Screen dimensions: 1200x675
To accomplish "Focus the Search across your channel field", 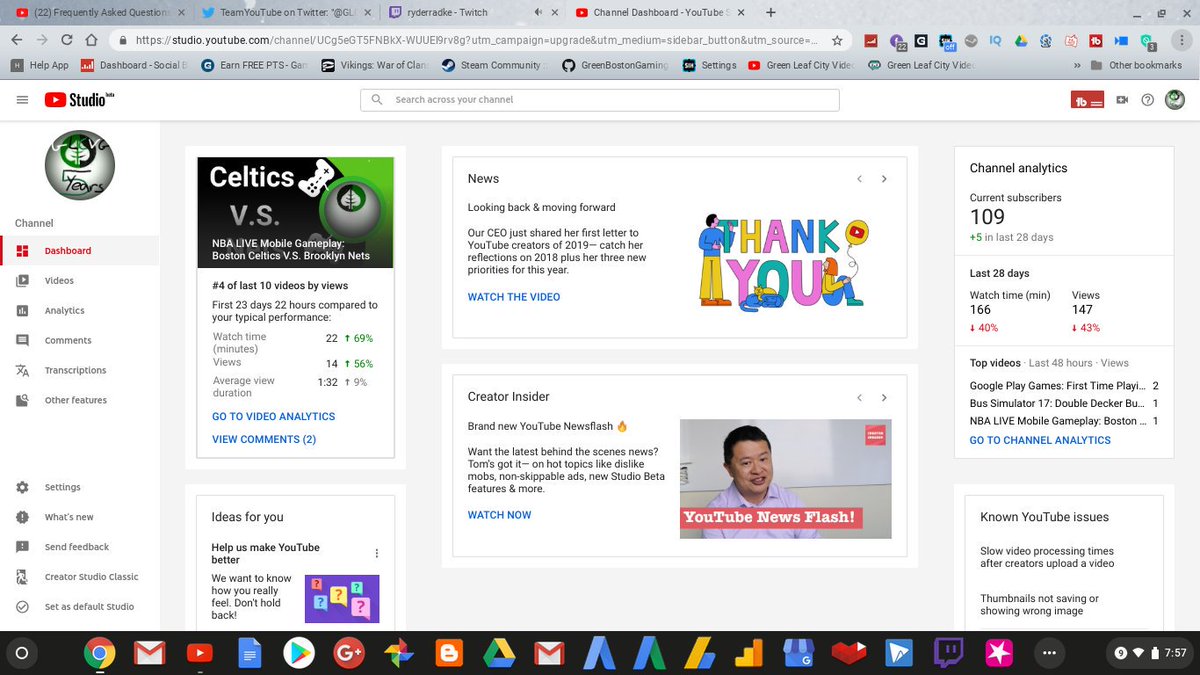I will pyautogui.click(x=600, y=100).
